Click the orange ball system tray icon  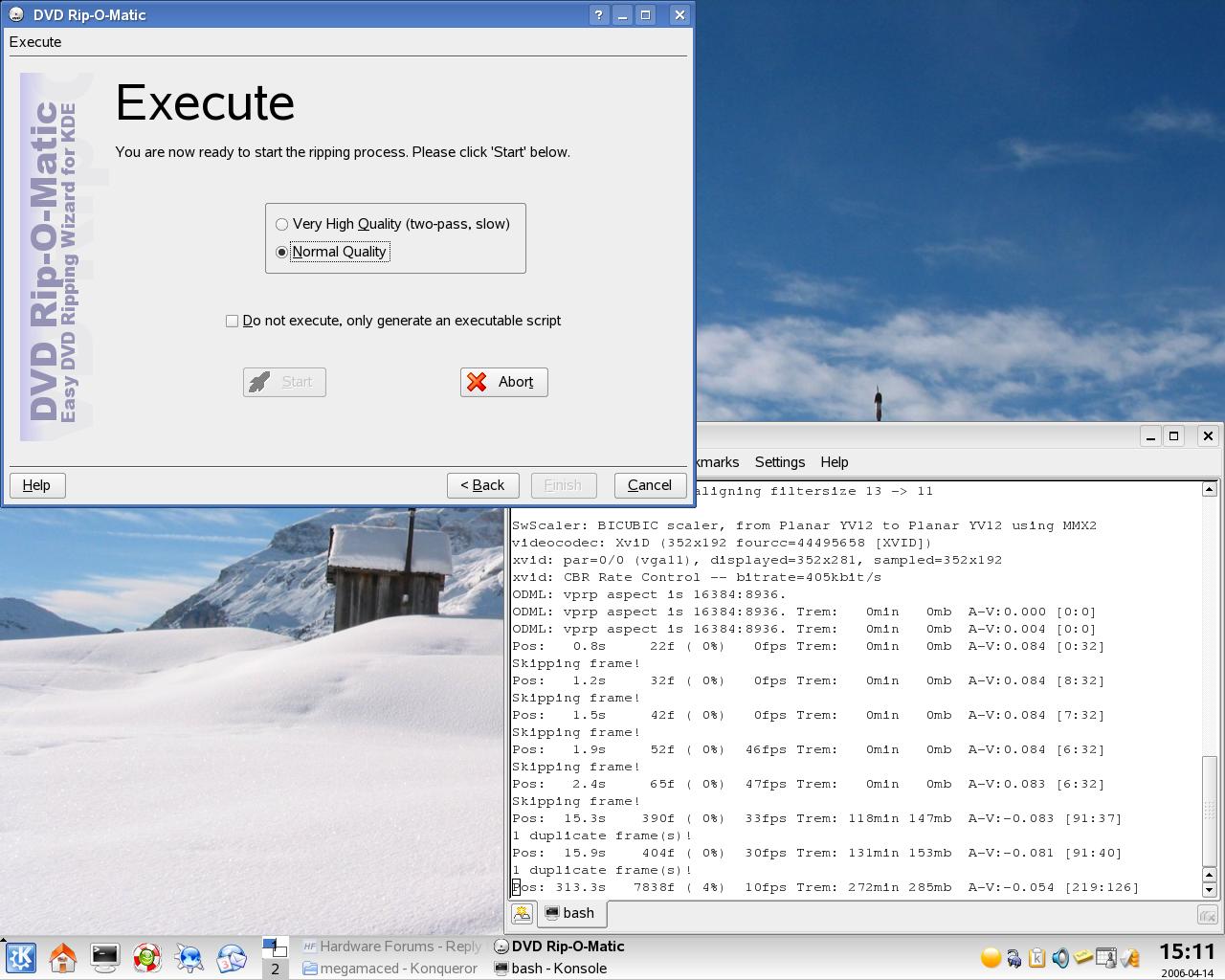pos(991,957)
